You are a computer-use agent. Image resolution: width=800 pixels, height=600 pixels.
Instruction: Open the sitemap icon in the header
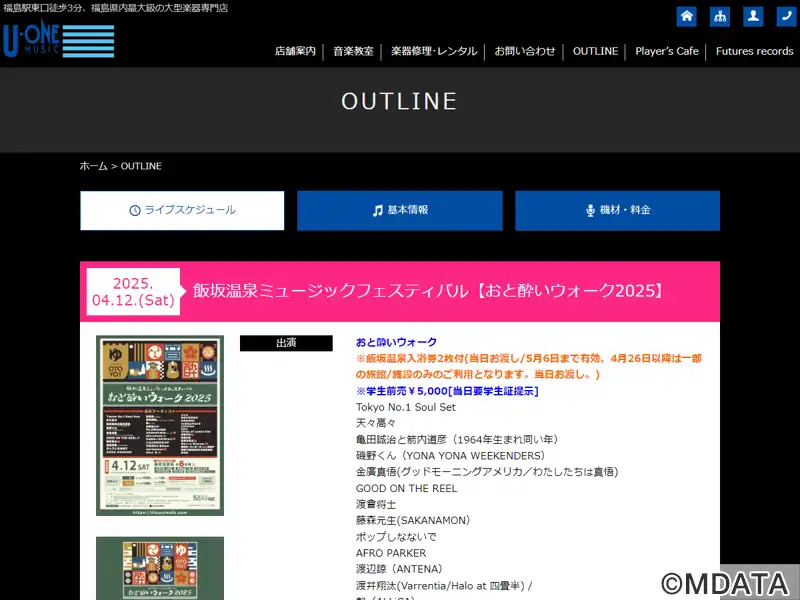pos(720,16)
